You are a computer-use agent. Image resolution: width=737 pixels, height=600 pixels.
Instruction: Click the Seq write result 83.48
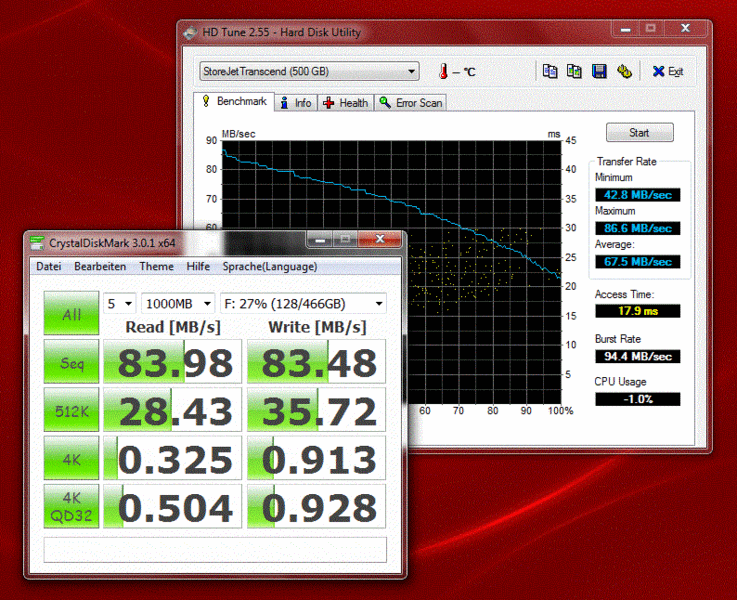click(316, 362)
